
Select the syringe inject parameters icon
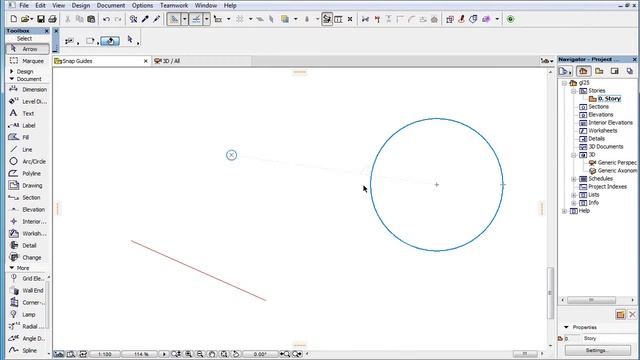coord(157,19)
